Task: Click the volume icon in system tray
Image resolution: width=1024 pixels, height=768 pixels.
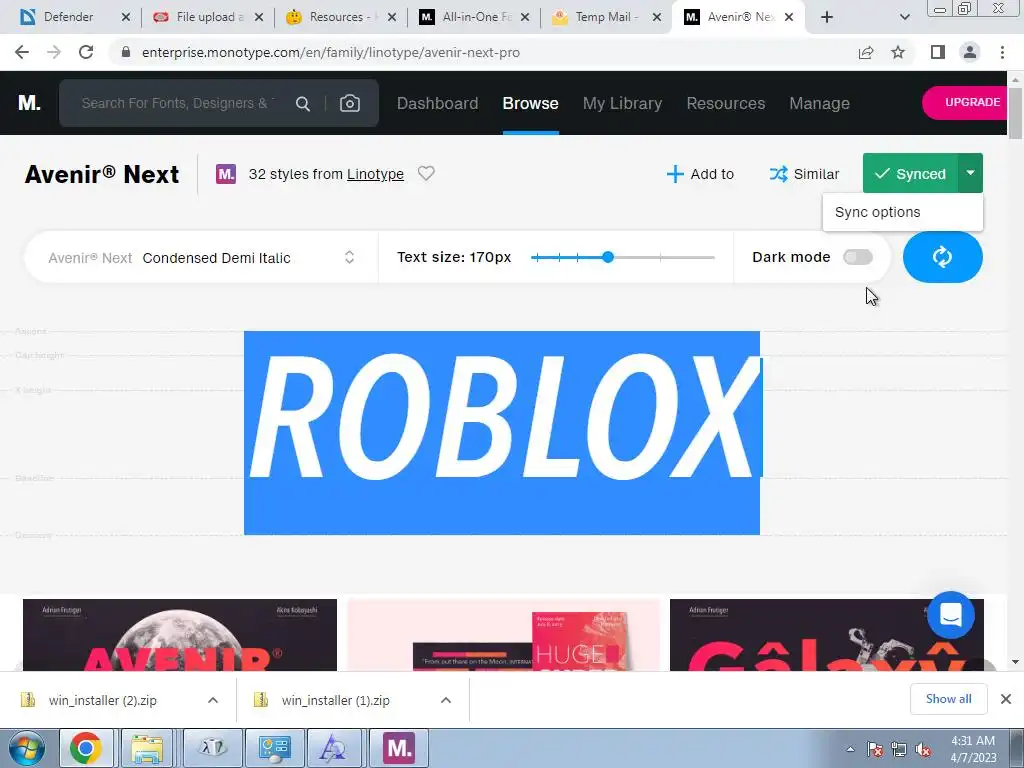Action: tap(923, 750)
